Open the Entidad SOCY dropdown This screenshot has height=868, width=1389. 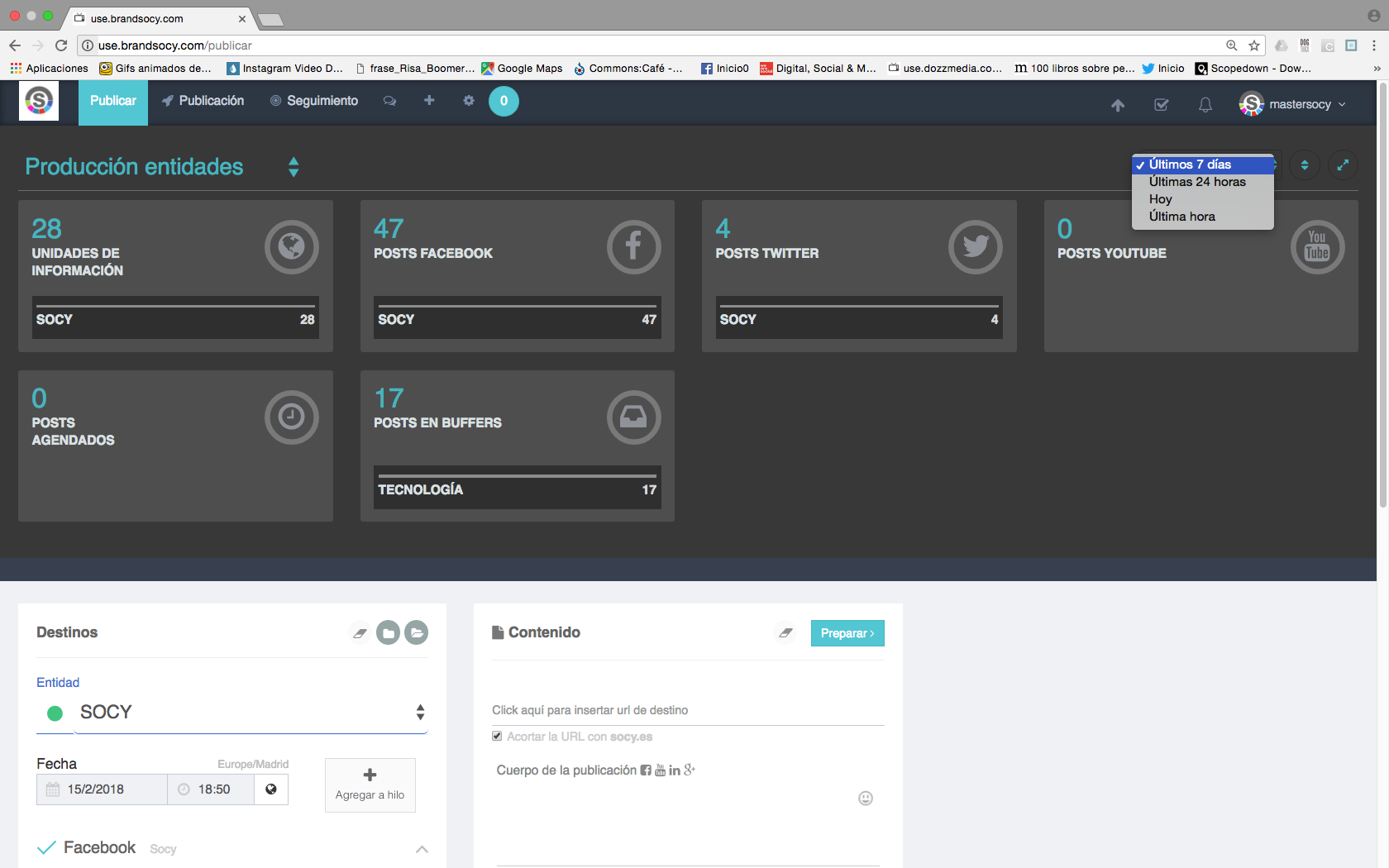(251, 713)
